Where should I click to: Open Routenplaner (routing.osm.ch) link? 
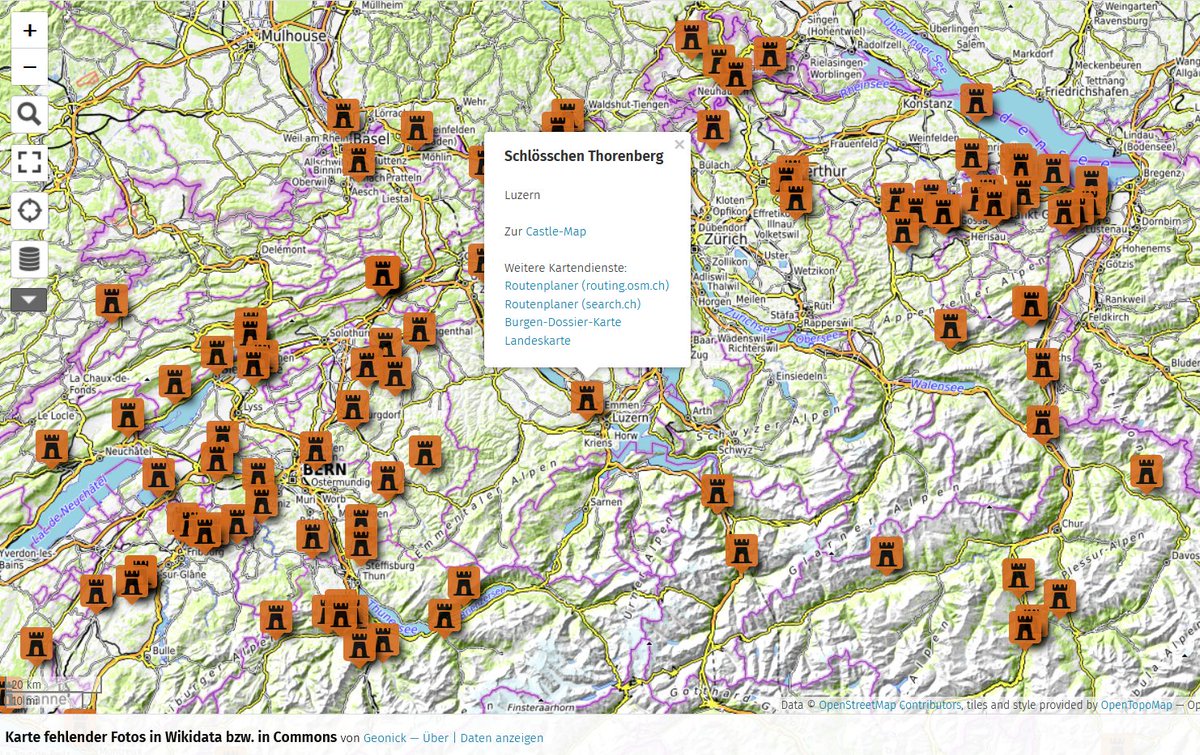point(587,286)
